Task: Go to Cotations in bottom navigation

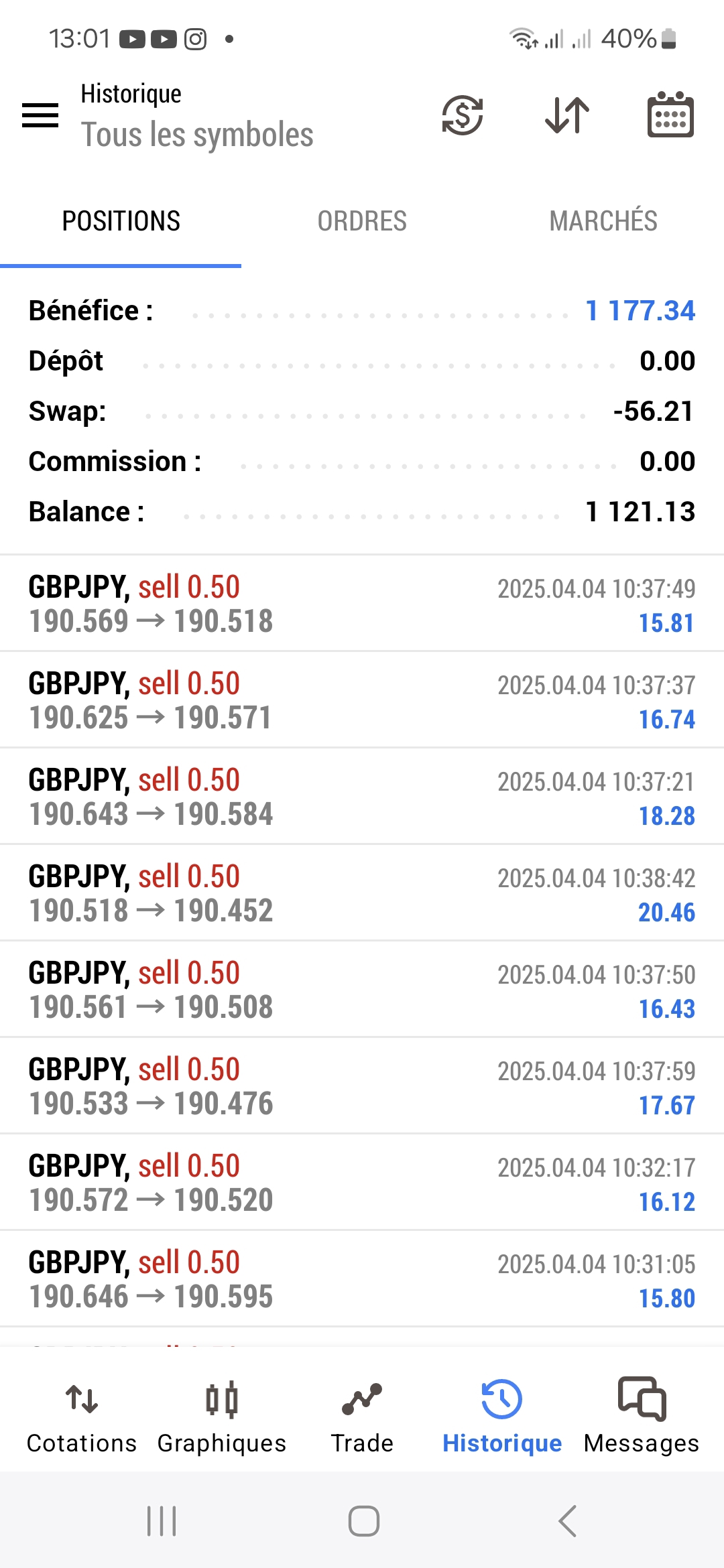Action: pyautogui.click(x=81, y=1415)
